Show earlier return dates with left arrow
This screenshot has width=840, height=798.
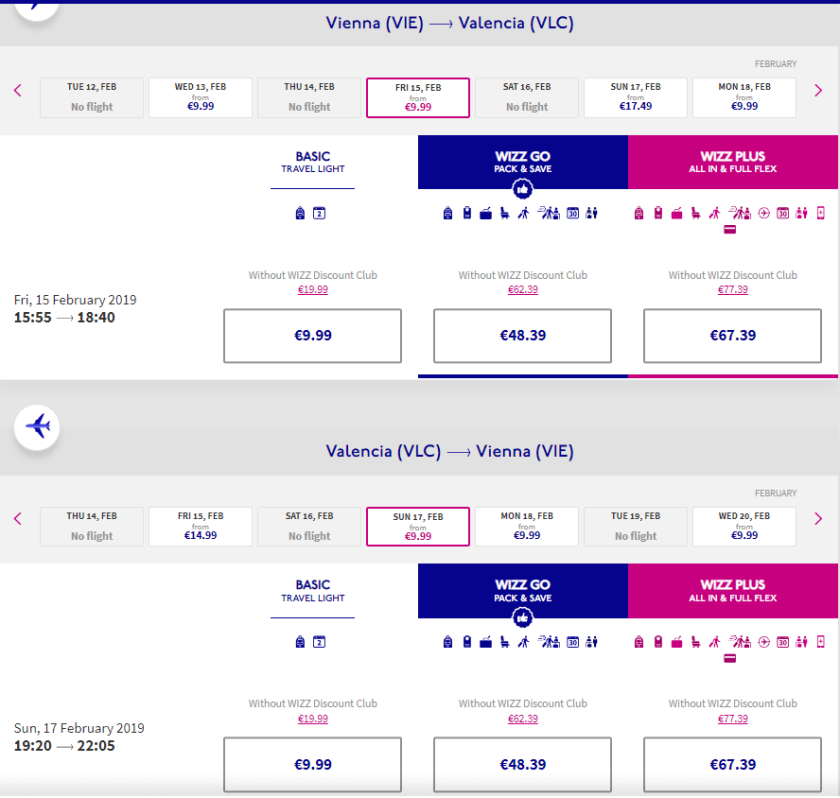(x=17, y=519)
